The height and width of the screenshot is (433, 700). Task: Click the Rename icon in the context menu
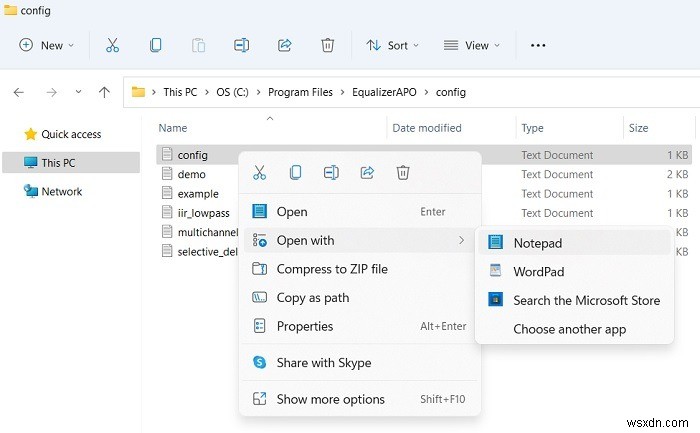point(331,173)
